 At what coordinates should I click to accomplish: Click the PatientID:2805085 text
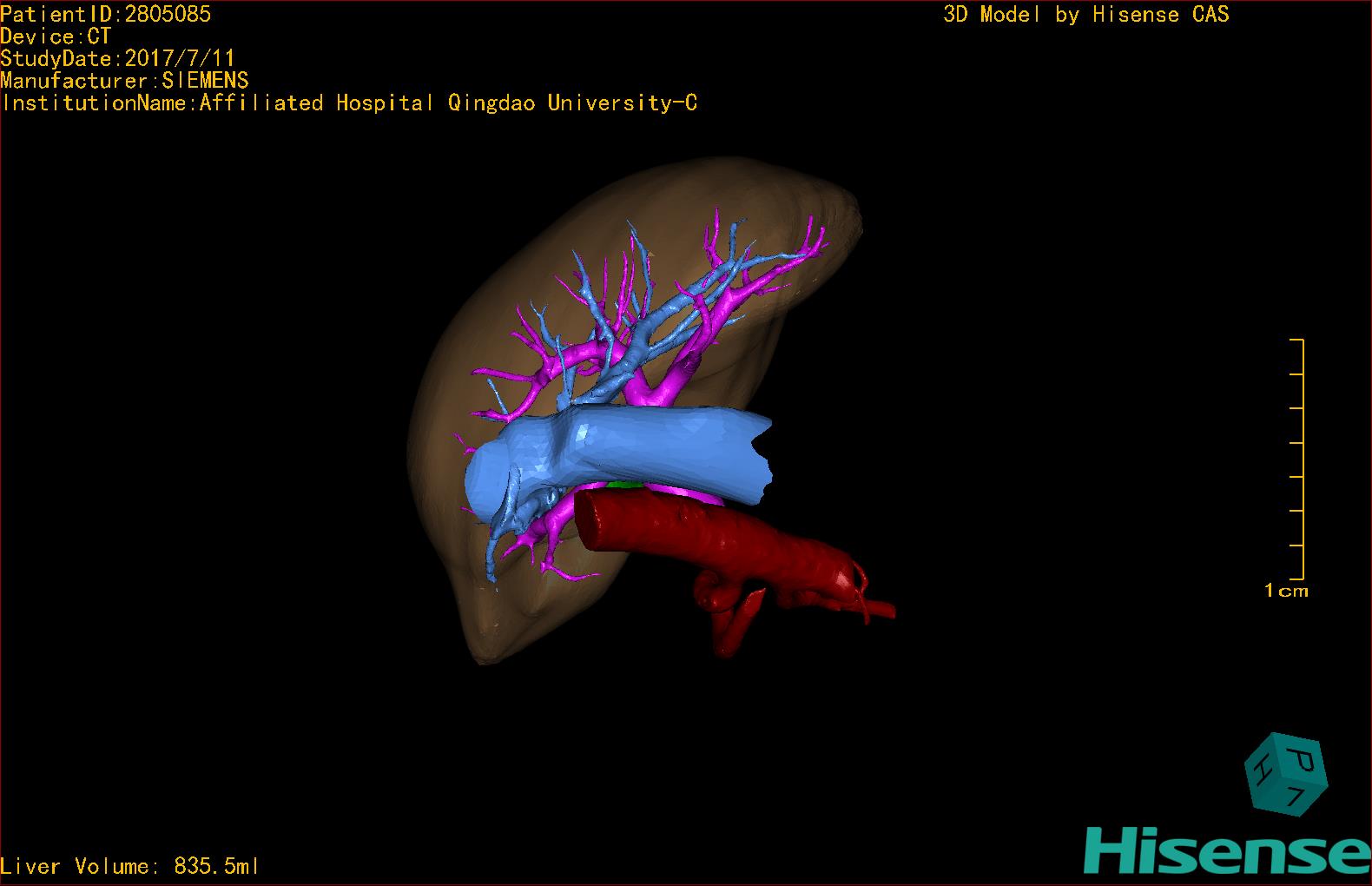[105, 14]
